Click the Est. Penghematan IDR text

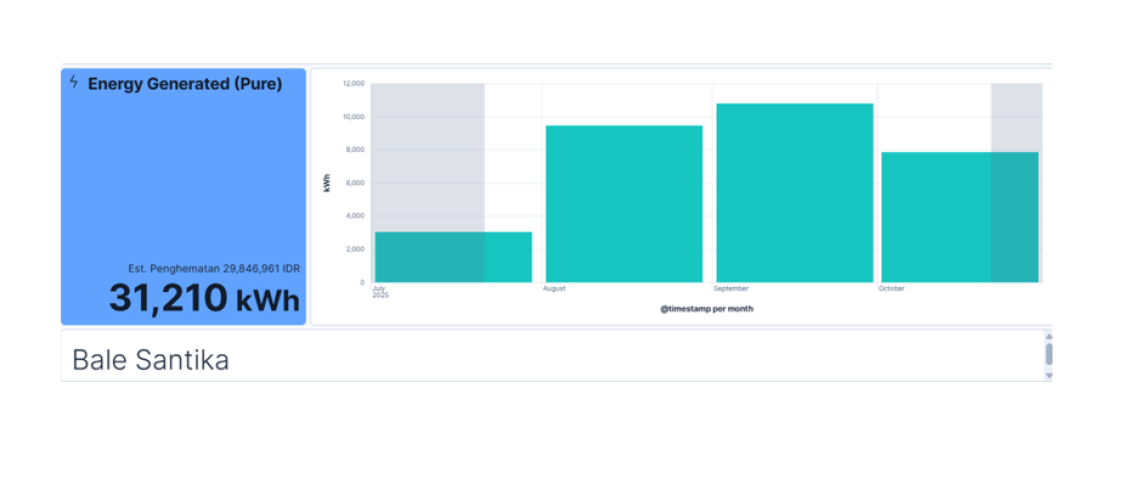[214, 269]
